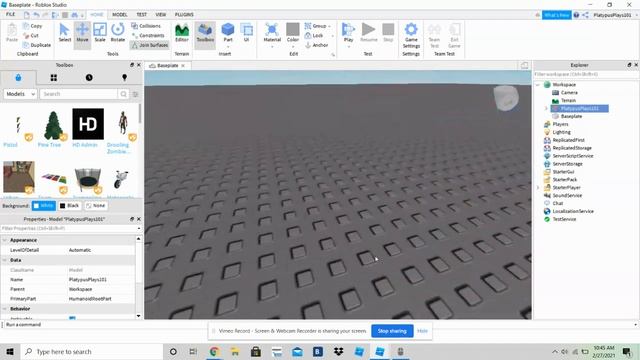Open the Terrain Editor
This screenshot has height=360, width=640.
click(182, 33)
